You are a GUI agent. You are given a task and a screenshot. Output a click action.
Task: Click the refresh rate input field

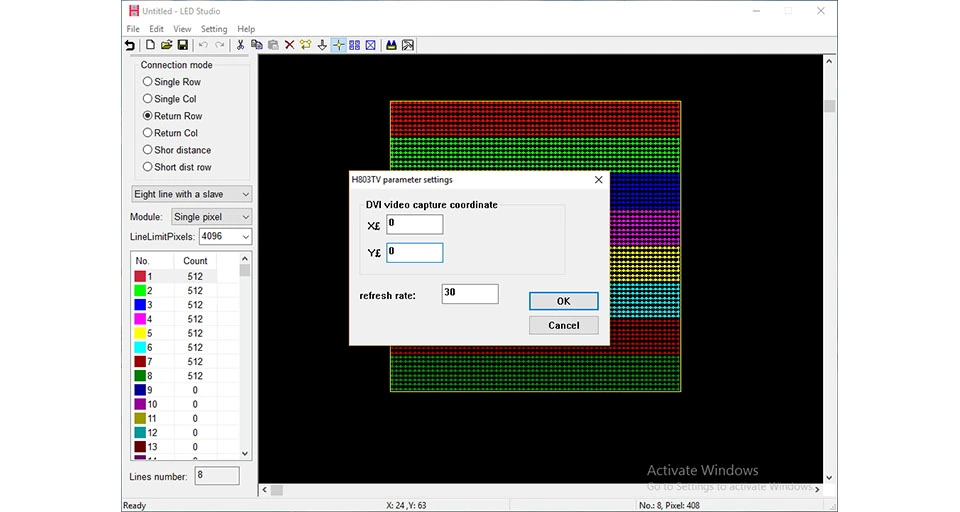[x=470, y=293]
